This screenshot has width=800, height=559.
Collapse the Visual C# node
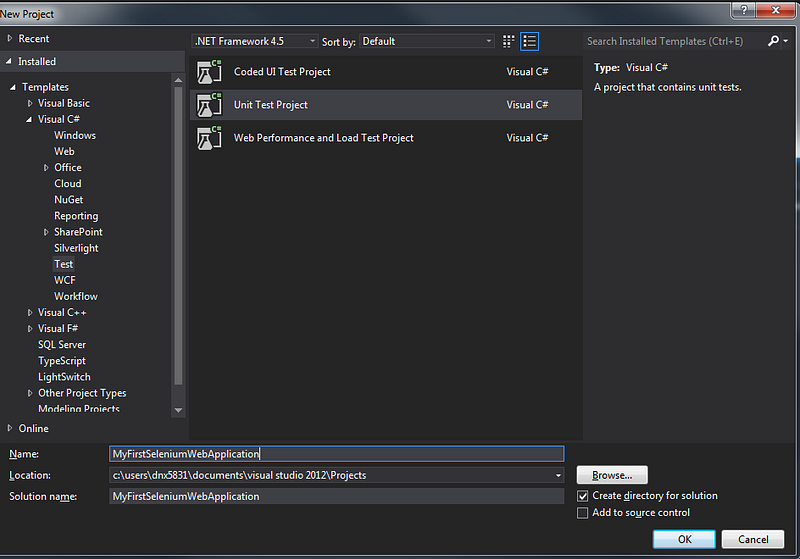(x=29, y=119)
